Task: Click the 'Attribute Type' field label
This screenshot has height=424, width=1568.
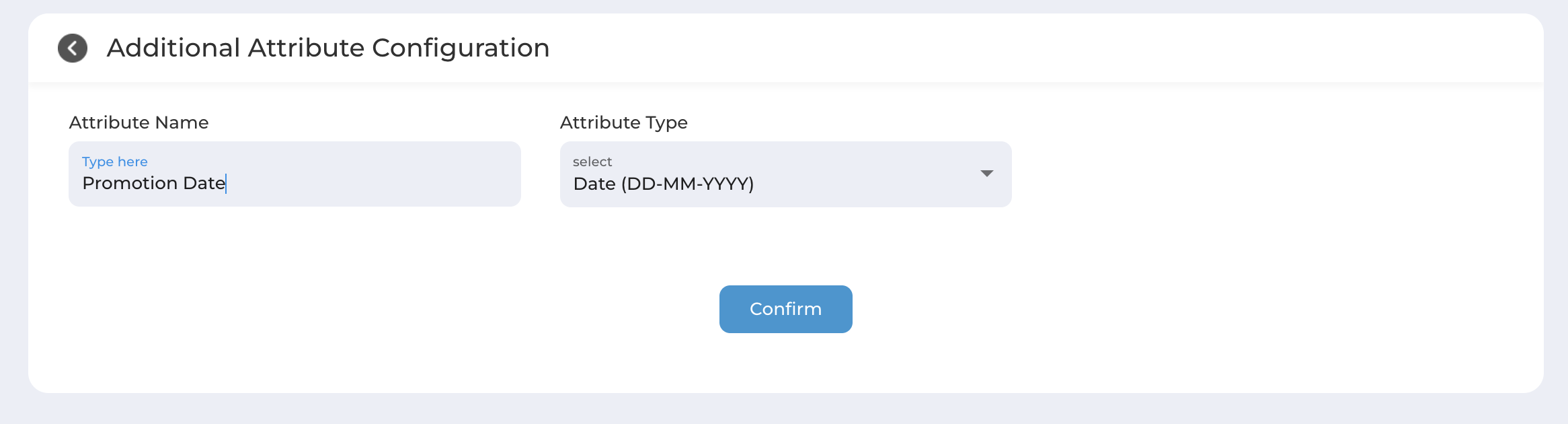Action: (x=624, y=122)
